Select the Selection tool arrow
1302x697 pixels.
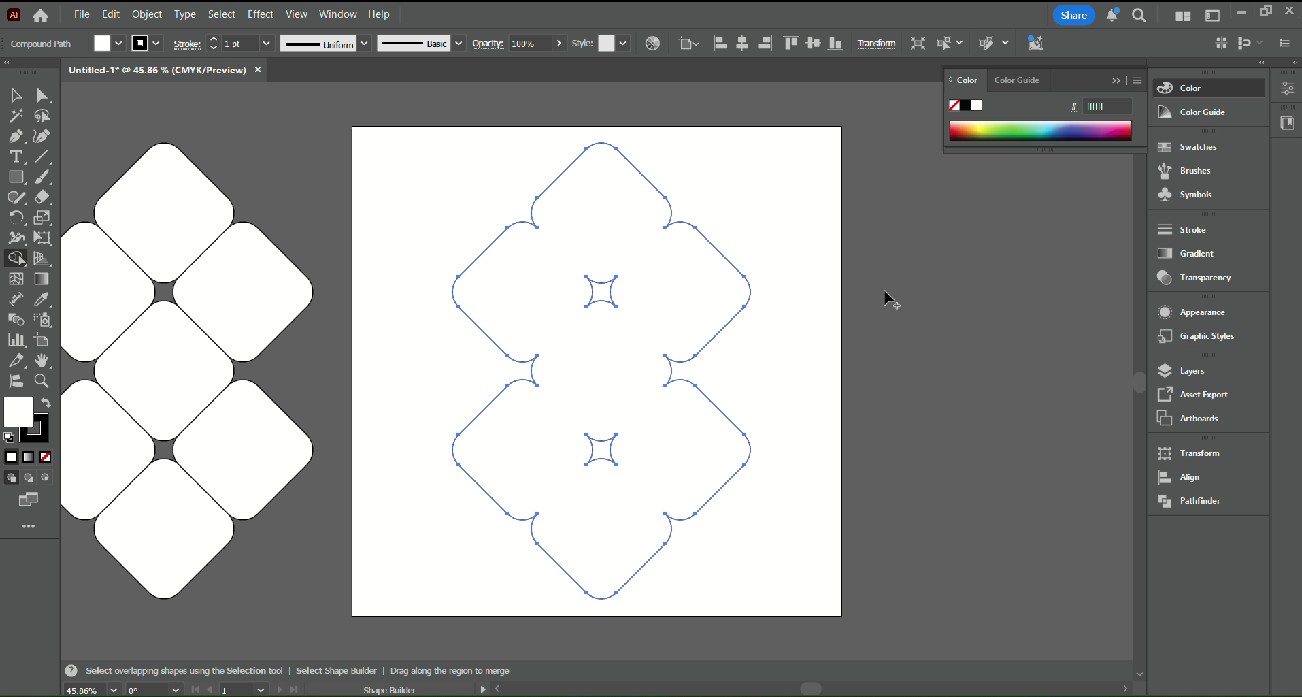(16, 95)
